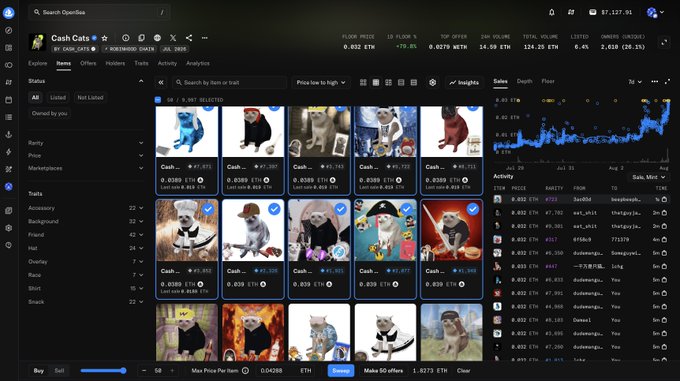This screenshot has height=381, width=680.
Task: Filter status to Owned by you
Action: [49, 113]
